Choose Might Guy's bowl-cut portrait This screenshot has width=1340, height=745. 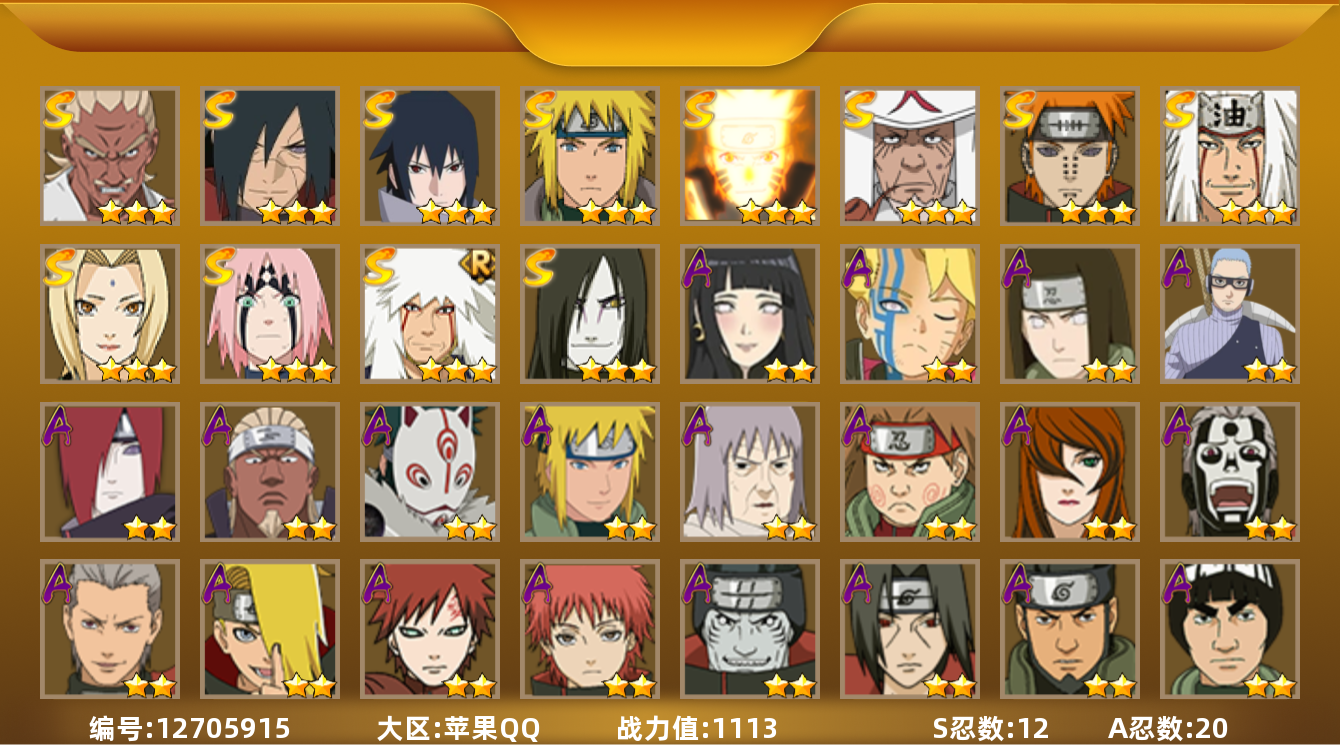click(1229, 629)
